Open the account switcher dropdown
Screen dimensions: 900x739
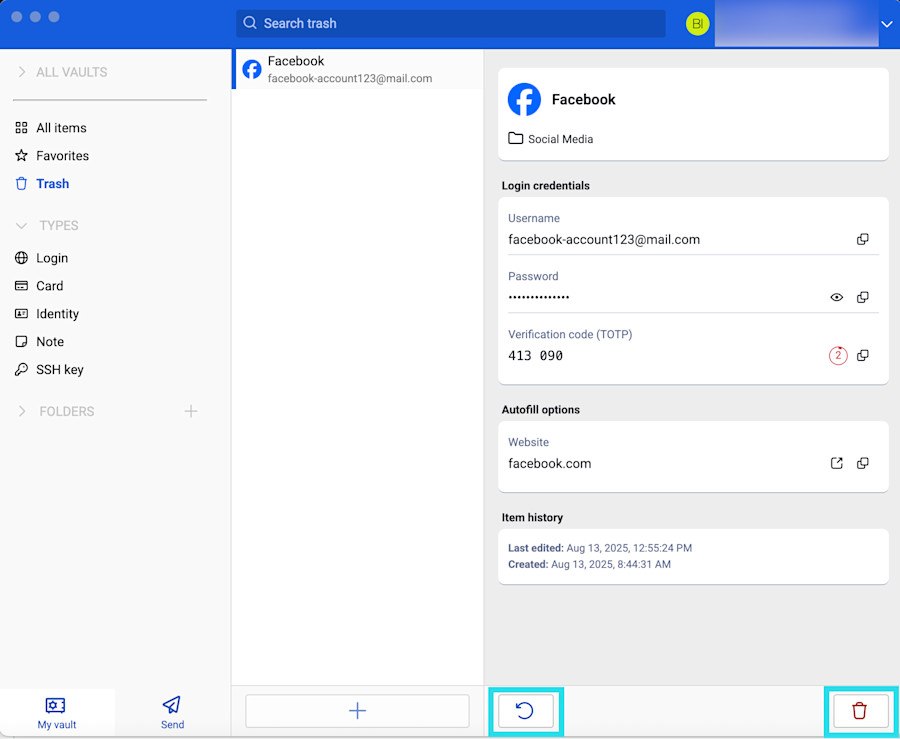pos(885,24)
